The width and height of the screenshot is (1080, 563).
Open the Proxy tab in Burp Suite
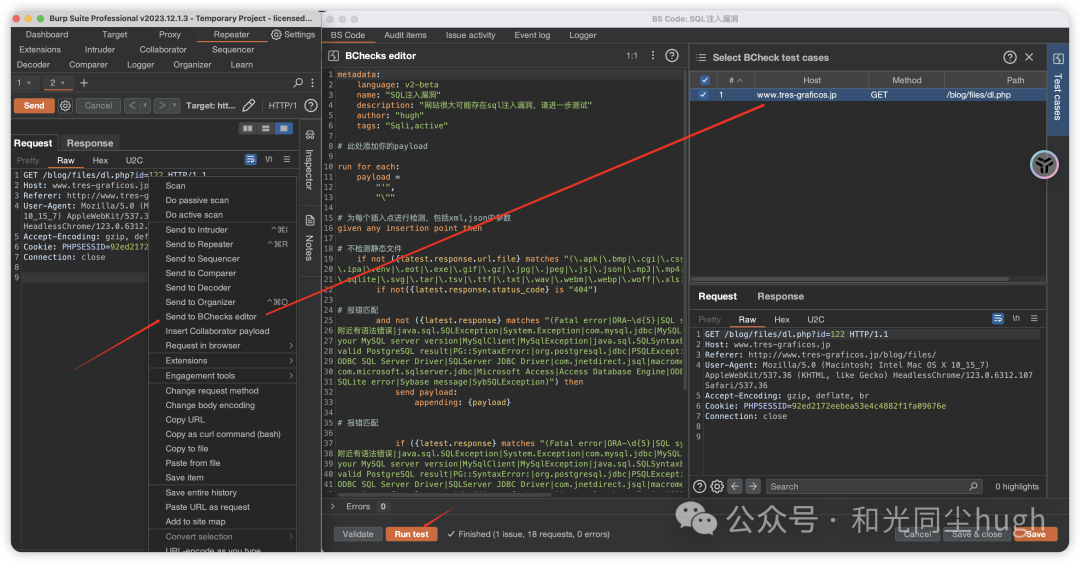point(169,34)
